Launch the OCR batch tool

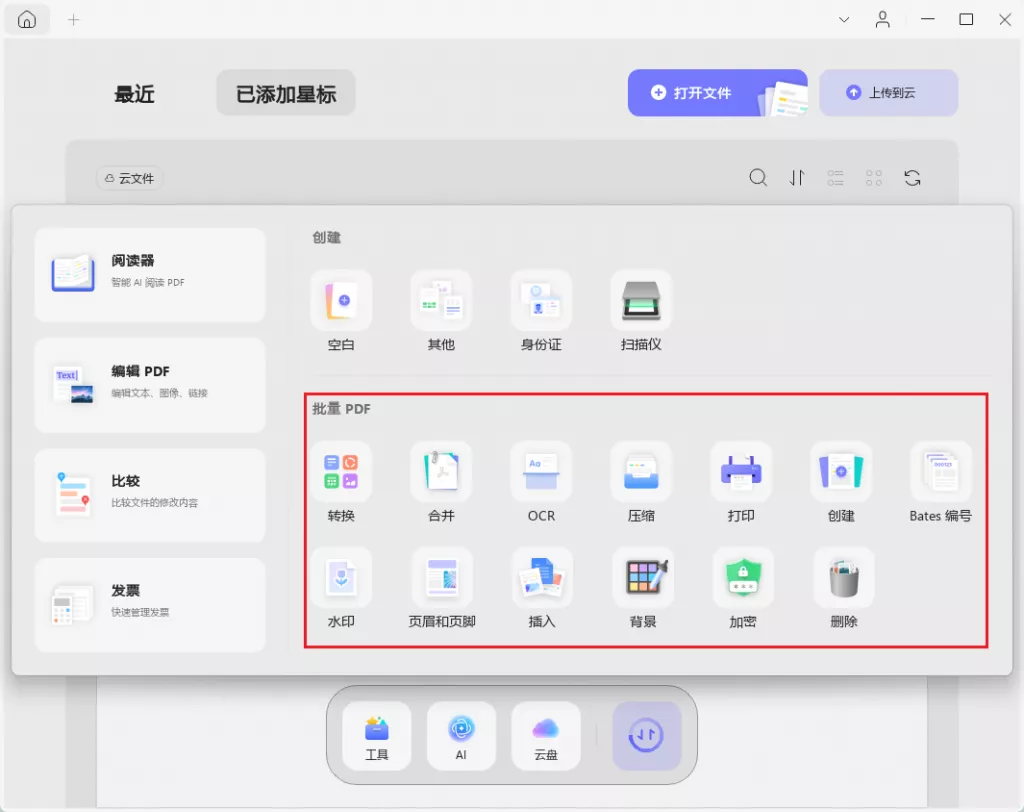(541, 483)
